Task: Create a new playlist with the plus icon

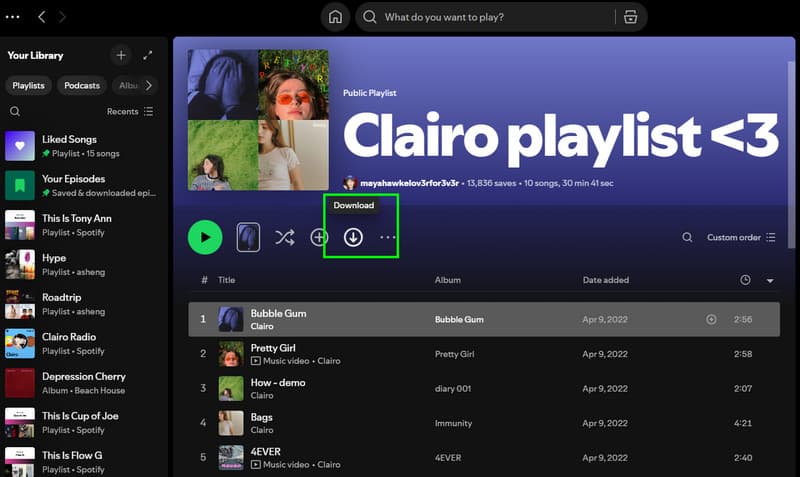Action: click(x=121, y=55)
